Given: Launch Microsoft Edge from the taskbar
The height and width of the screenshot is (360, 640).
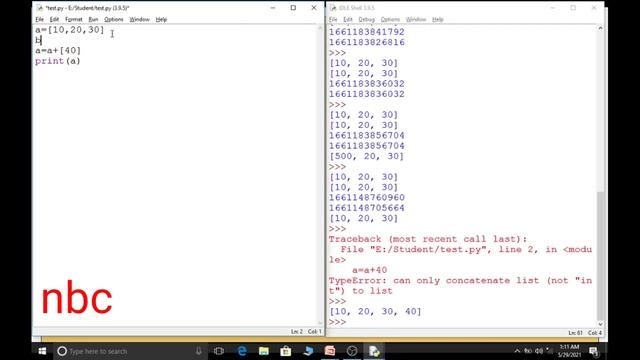Looking at the screenshot, I should (242, 351).
